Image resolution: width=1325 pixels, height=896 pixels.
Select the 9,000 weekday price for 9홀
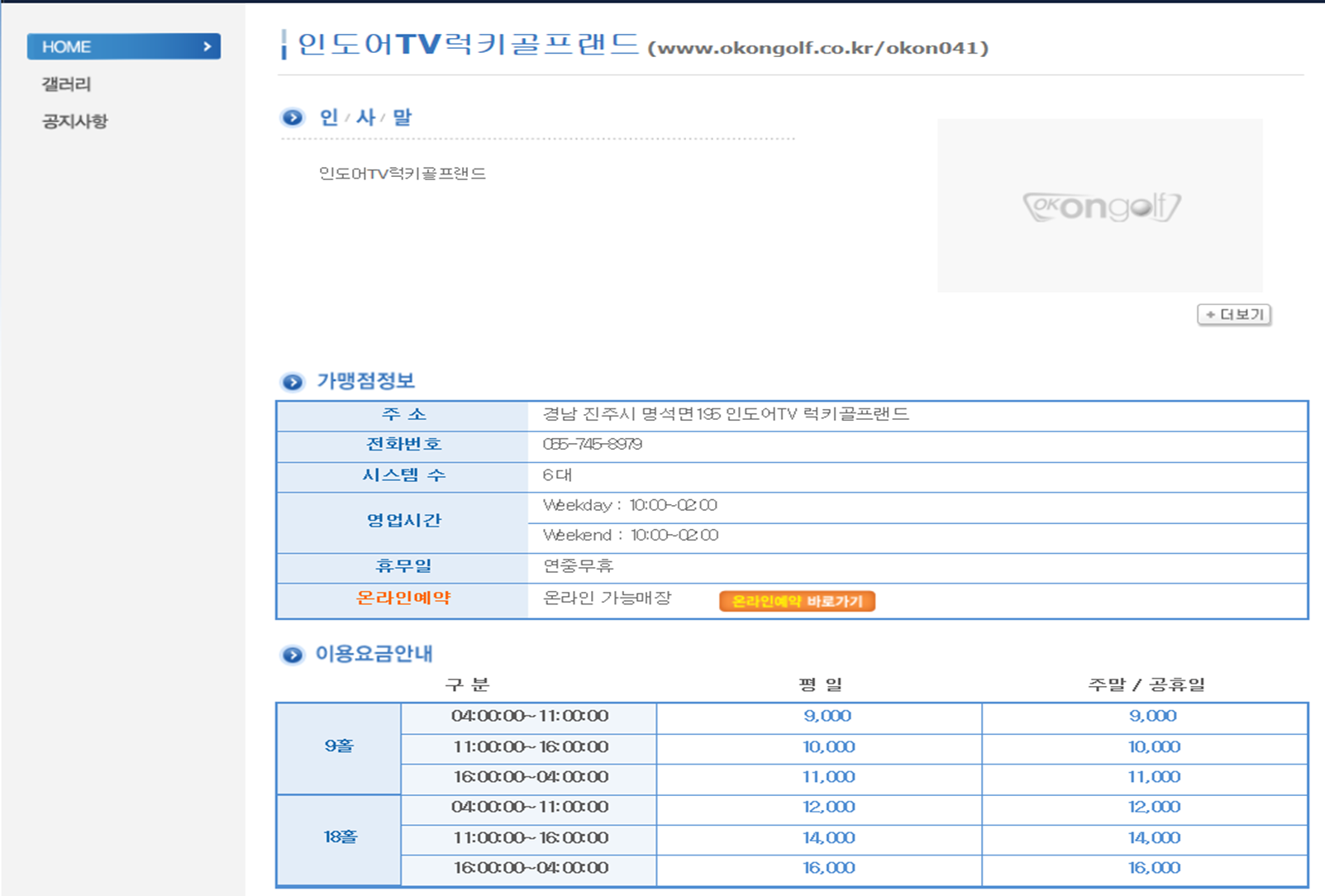click(x=827, y=717)
